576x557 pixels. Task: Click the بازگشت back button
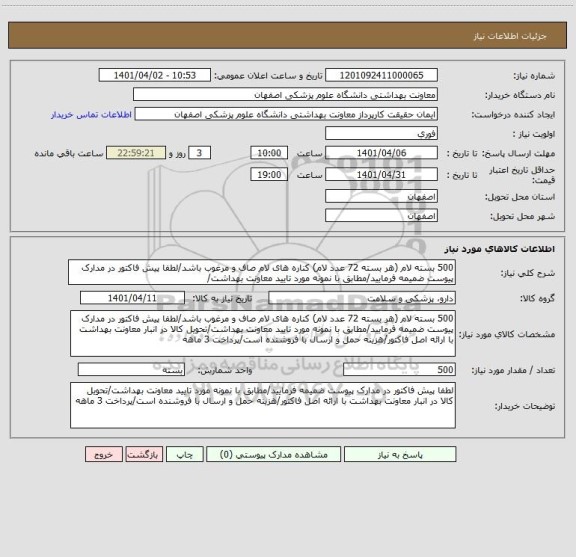(144, 454)
